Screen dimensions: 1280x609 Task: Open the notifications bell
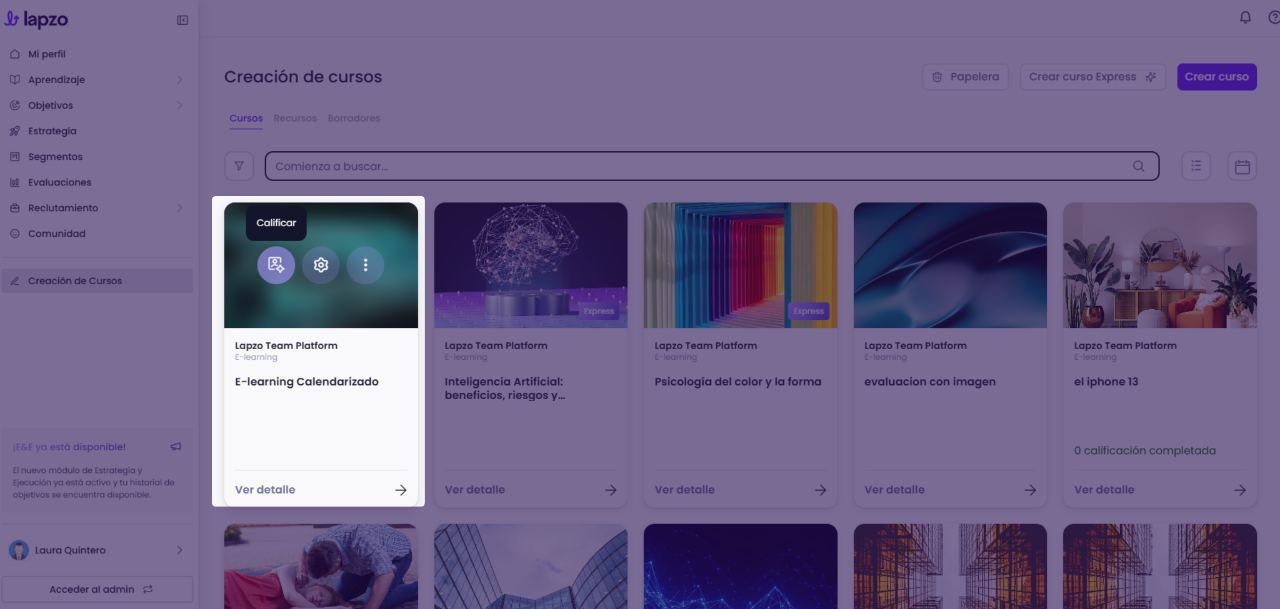[x=1245, y=18]
